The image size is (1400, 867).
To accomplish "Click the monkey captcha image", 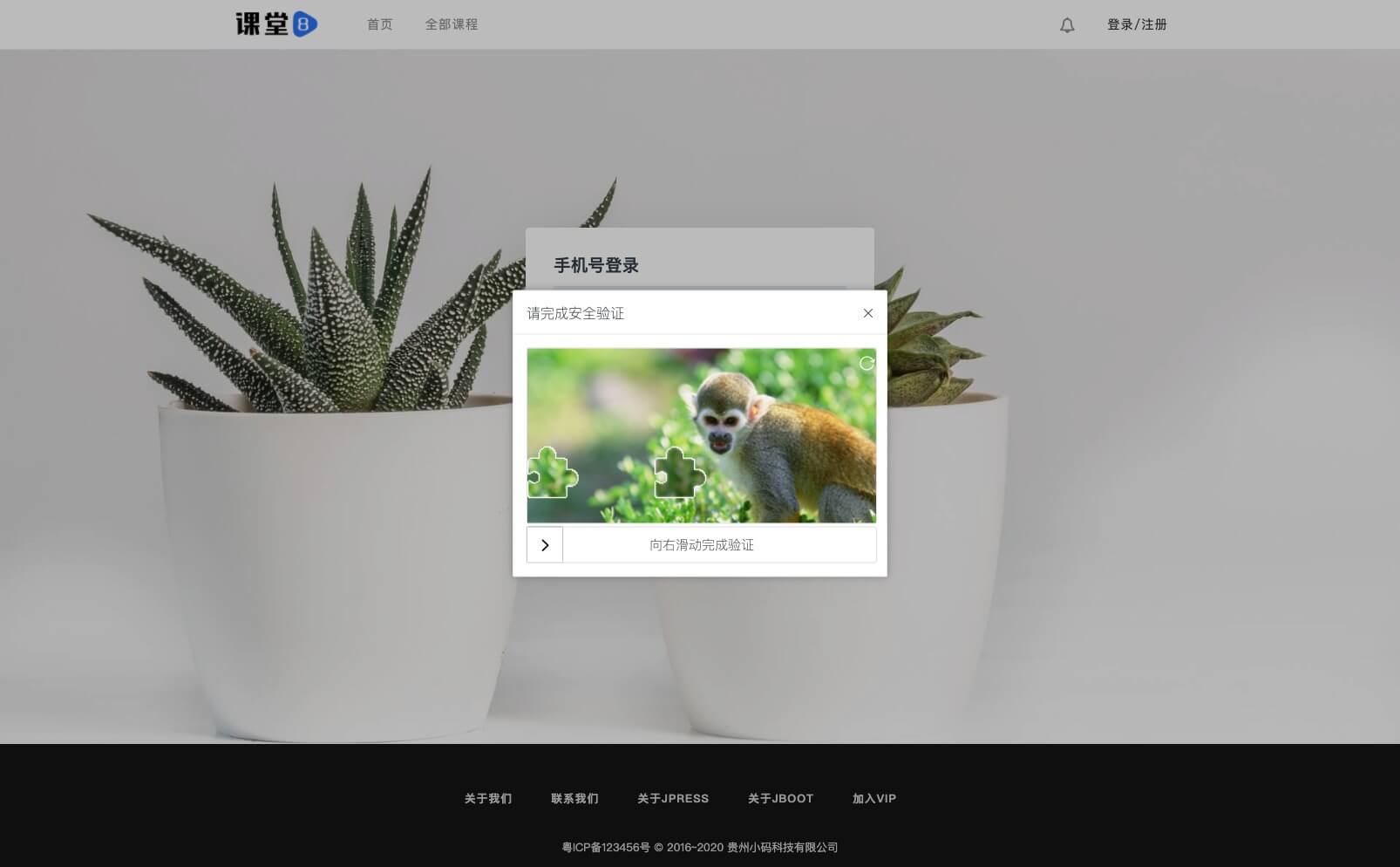I will (702, 435).
